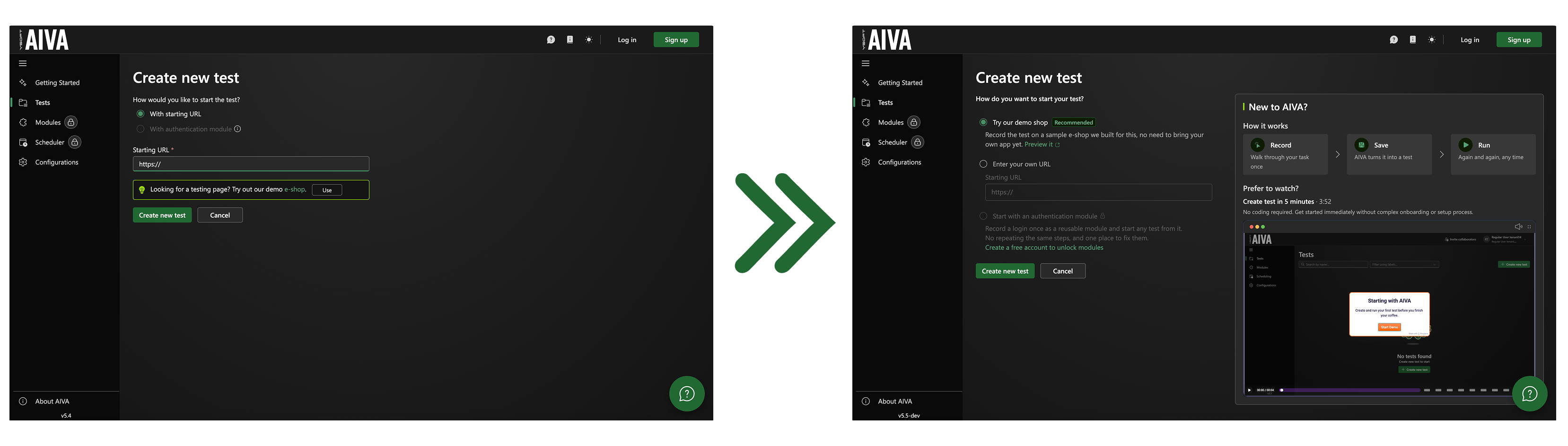Click the chevron between the Record and Save cards

[1337, 155]
